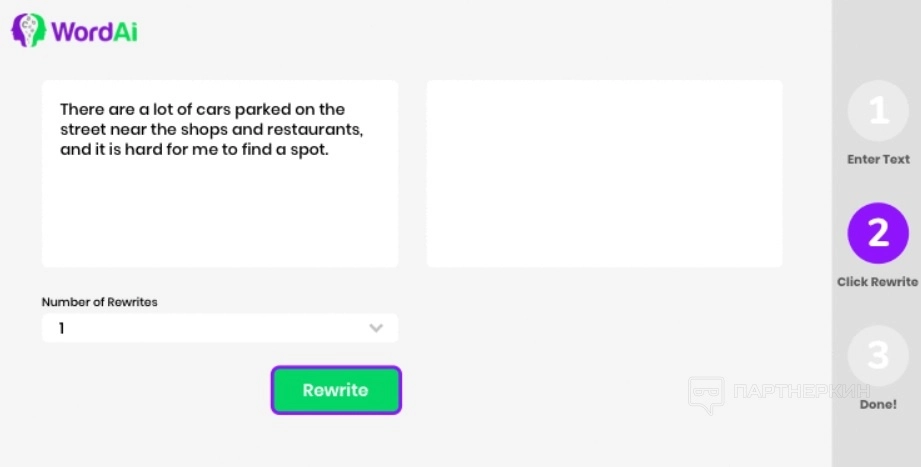
Task: Click the purple step 2 circle
Action: tap(877, 233)
